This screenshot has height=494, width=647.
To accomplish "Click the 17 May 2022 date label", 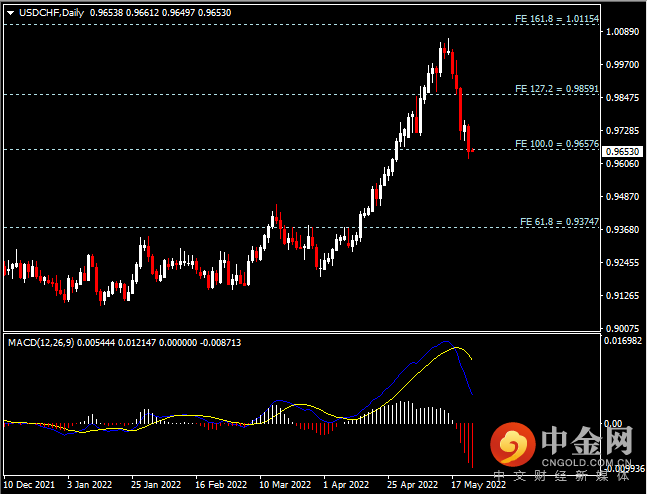I will pos(478,485).
